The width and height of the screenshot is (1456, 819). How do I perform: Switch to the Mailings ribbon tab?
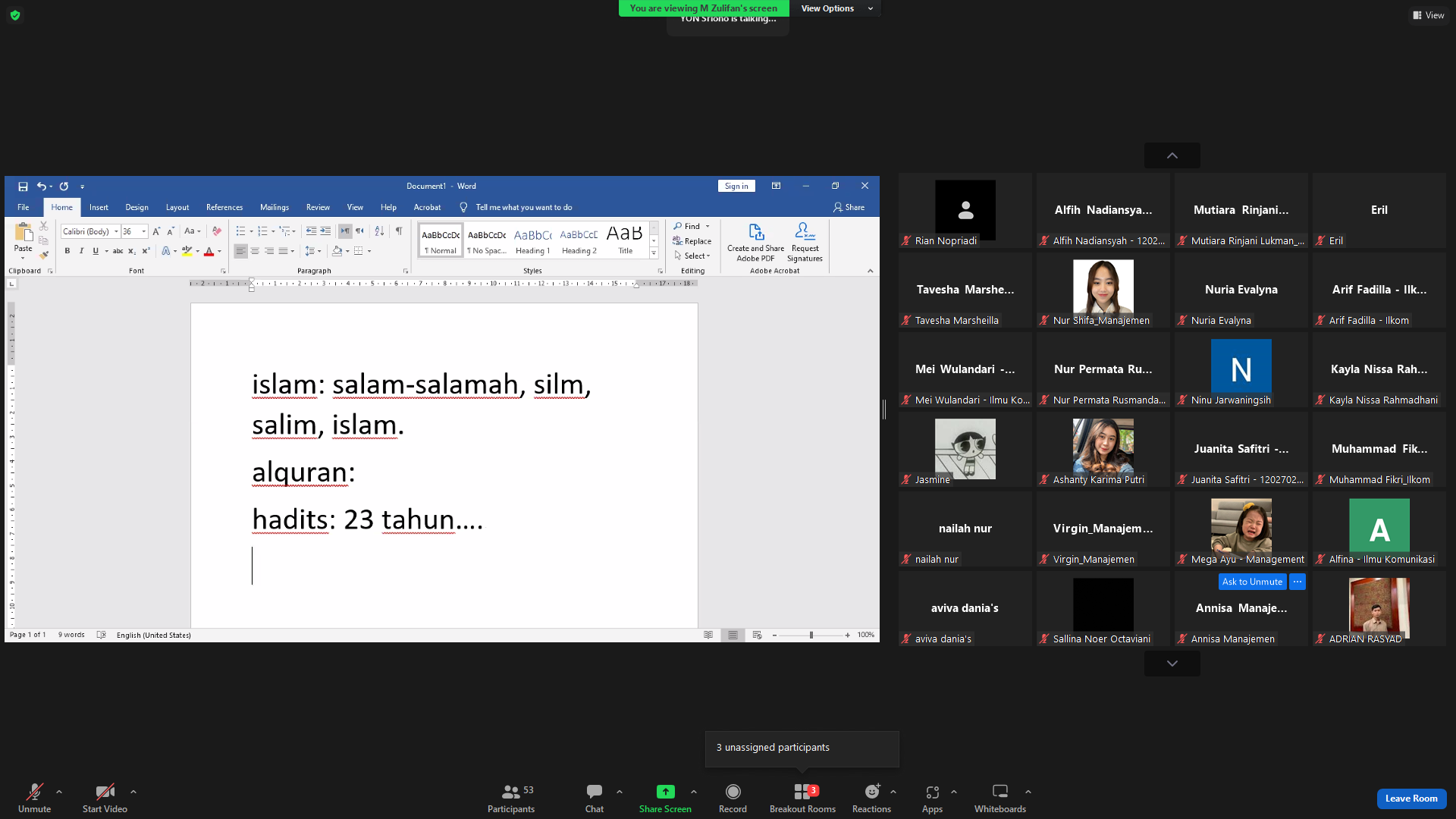click(275, 207)
